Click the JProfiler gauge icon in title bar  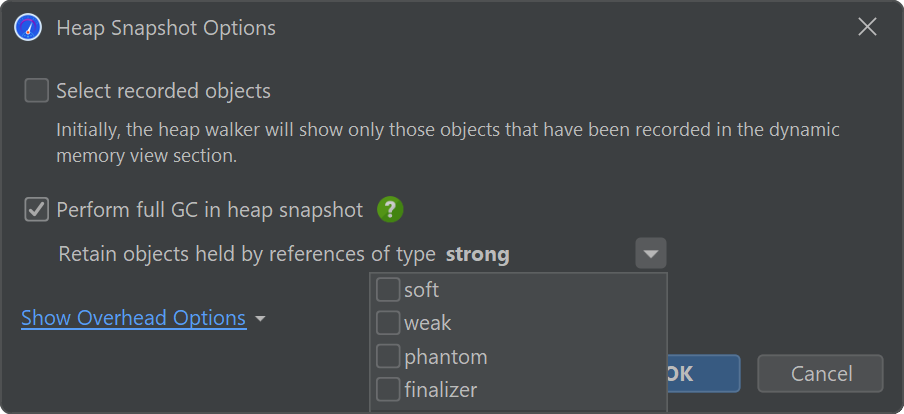(28, 28)
